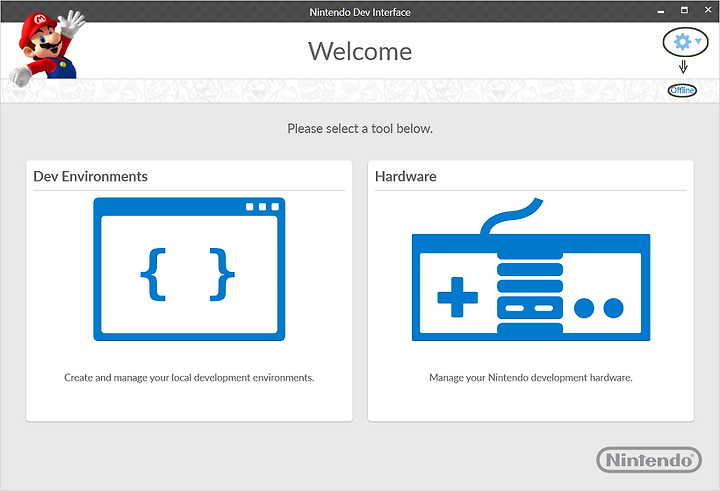
Task: Close the Nintendo Dev Interface window
Action: [x=708, y=10]
